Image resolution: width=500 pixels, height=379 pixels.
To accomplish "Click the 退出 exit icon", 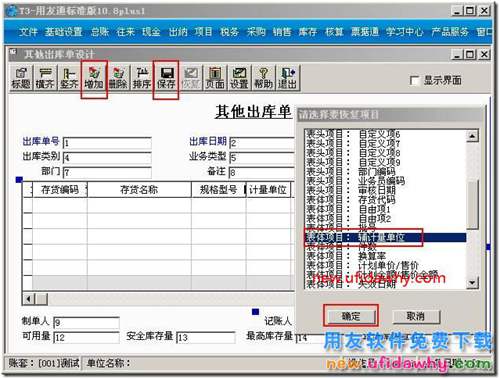I will [x=288, y=78].
